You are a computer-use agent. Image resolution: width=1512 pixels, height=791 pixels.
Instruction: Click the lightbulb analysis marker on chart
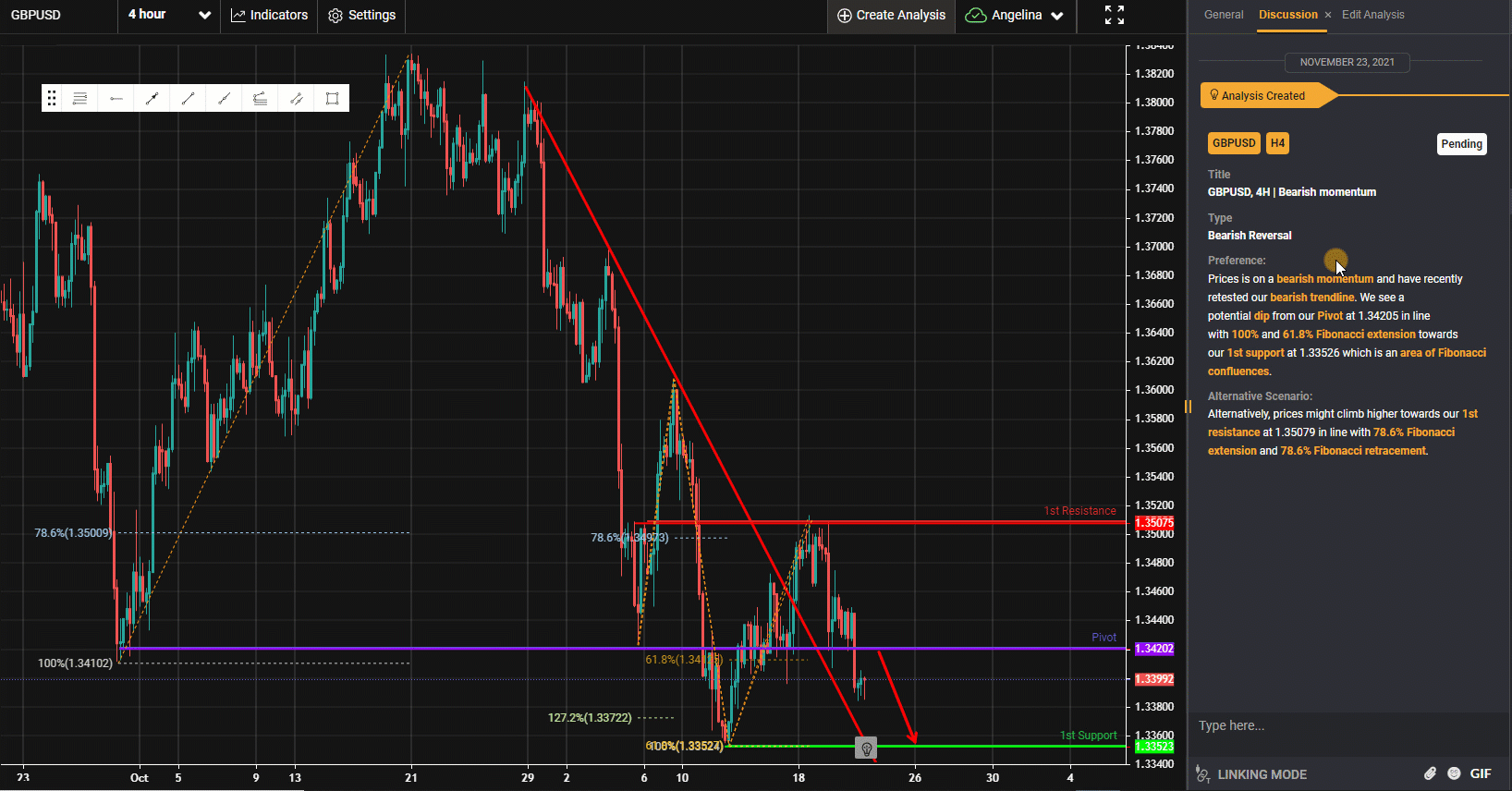pyautogui.click(x=866, y=748)
